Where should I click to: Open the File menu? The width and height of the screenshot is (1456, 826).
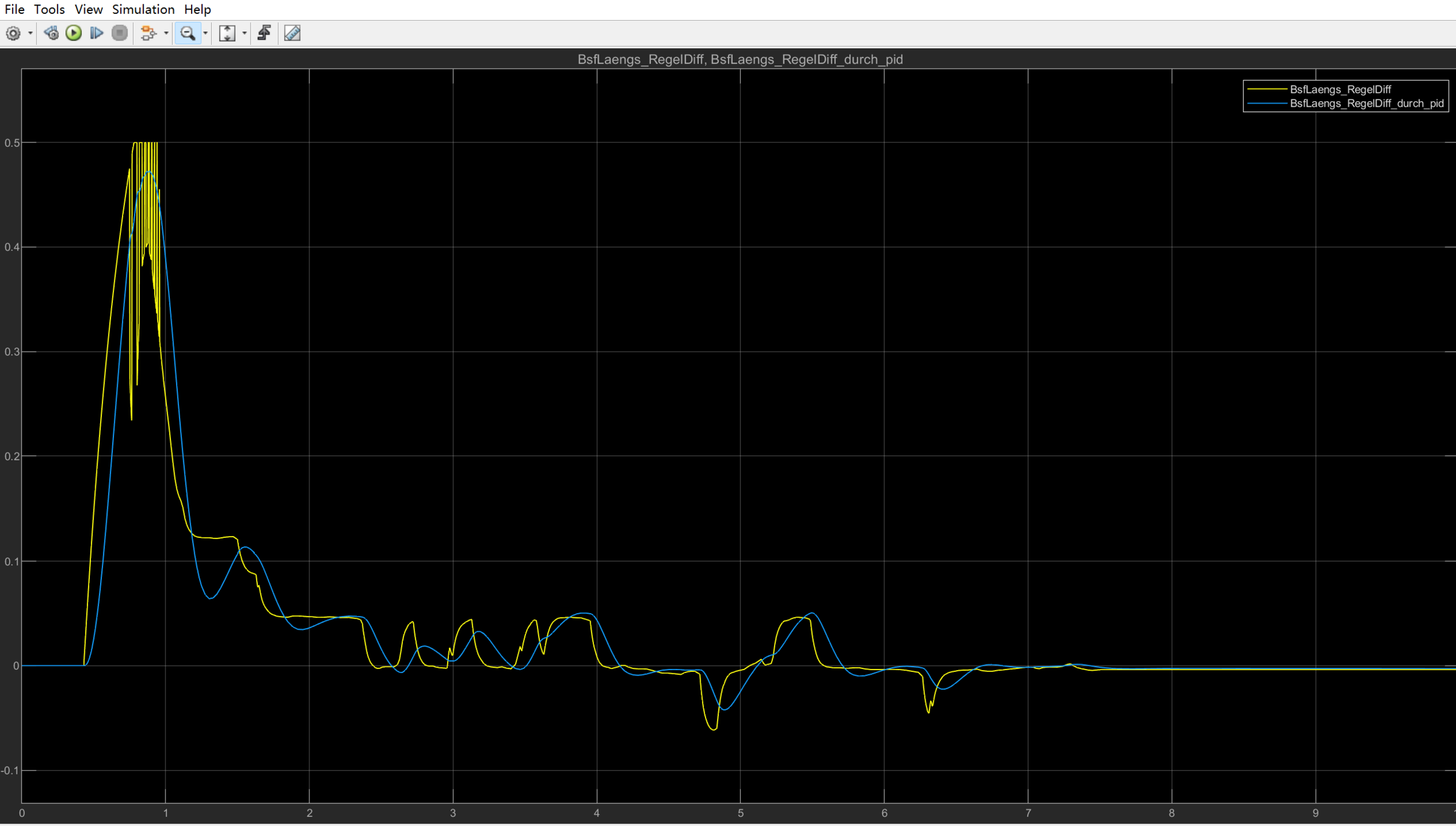coord(15,9)
